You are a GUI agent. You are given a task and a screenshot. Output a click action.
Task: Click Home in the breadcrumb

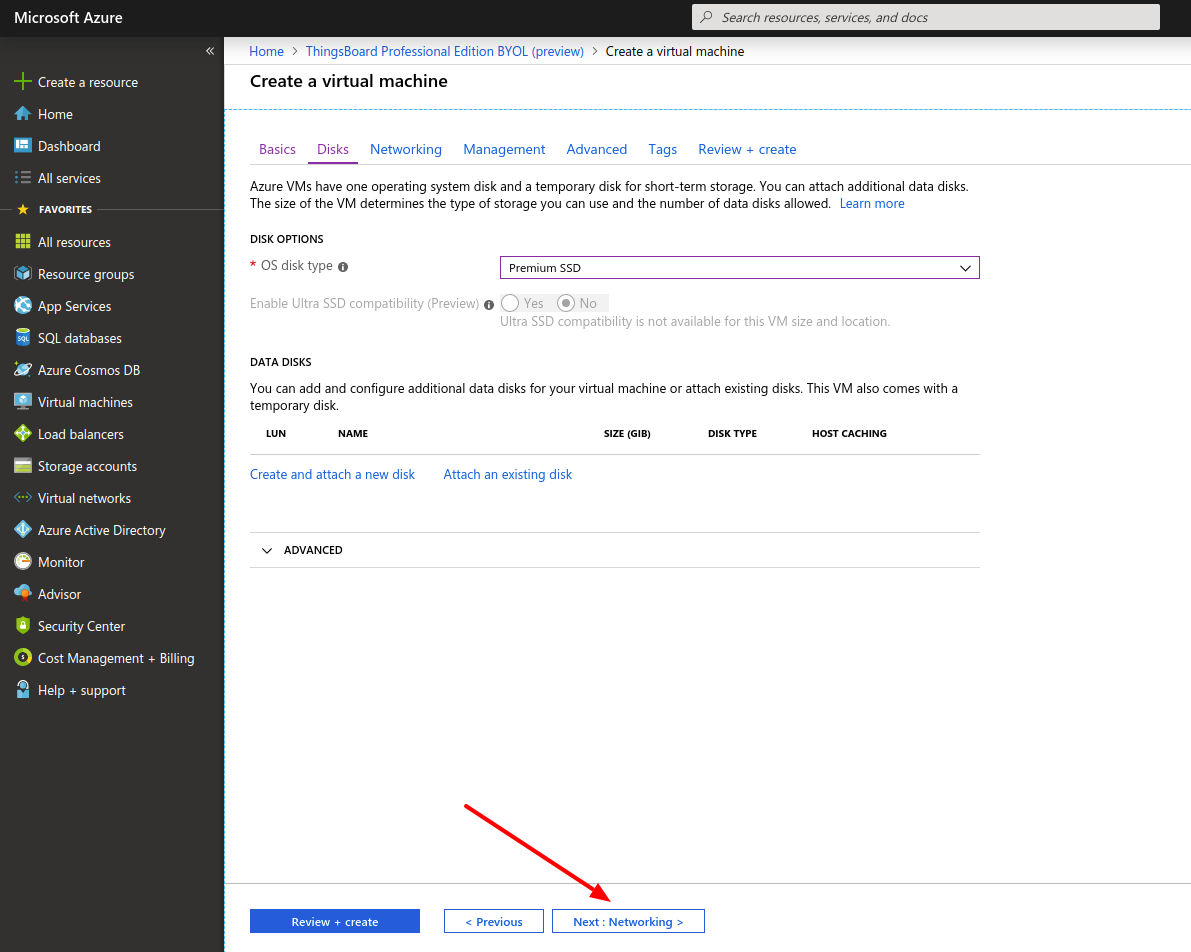point(266,51)
